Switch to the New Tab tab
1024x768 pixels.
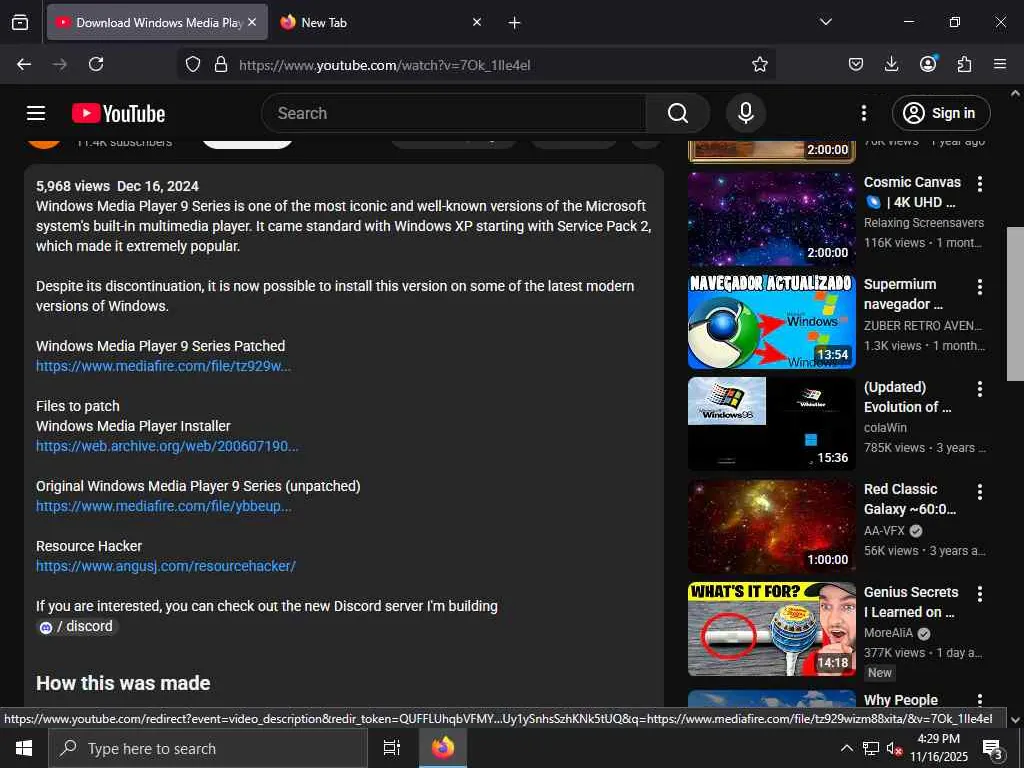click(382, 22)
